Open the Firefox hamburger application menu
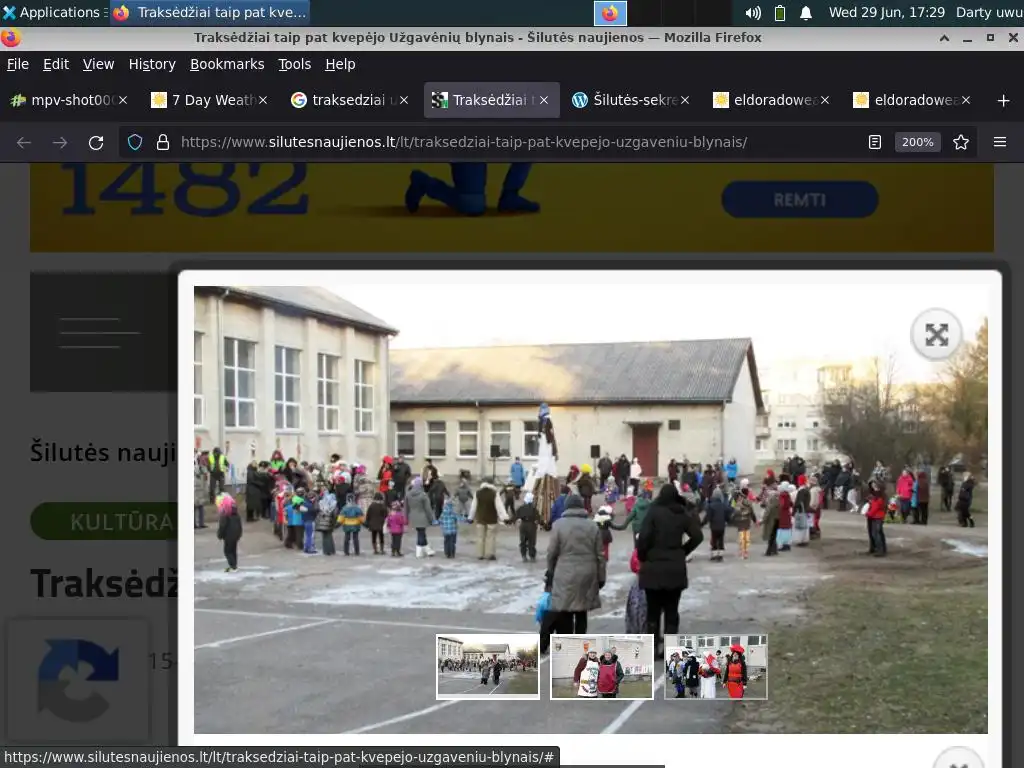This screenshot has height=768, width=1024. (1000, 142)
